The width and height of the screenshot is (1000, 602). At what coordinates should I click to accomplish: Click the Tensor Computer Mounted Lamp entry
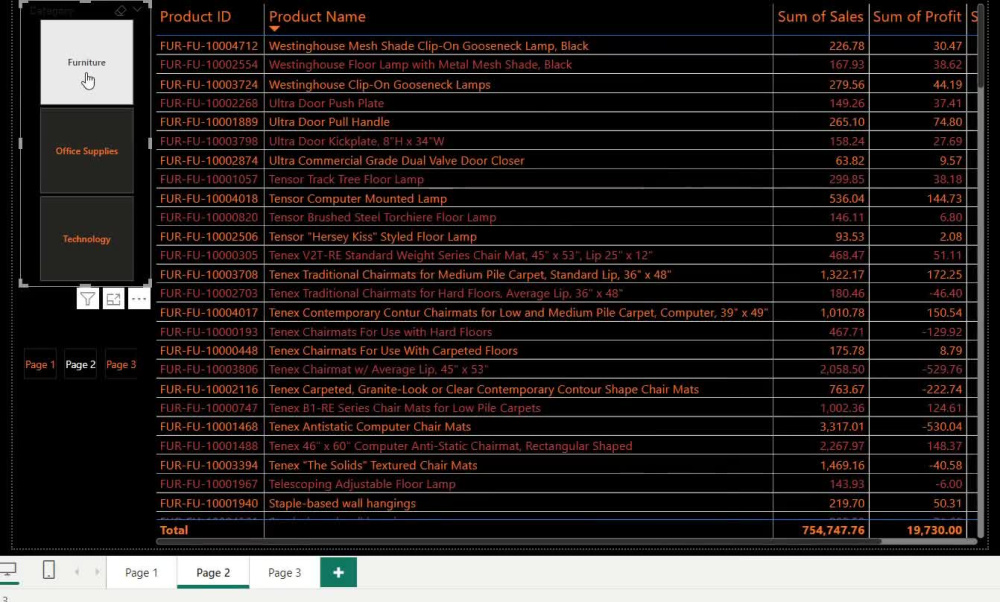(357, 198)
